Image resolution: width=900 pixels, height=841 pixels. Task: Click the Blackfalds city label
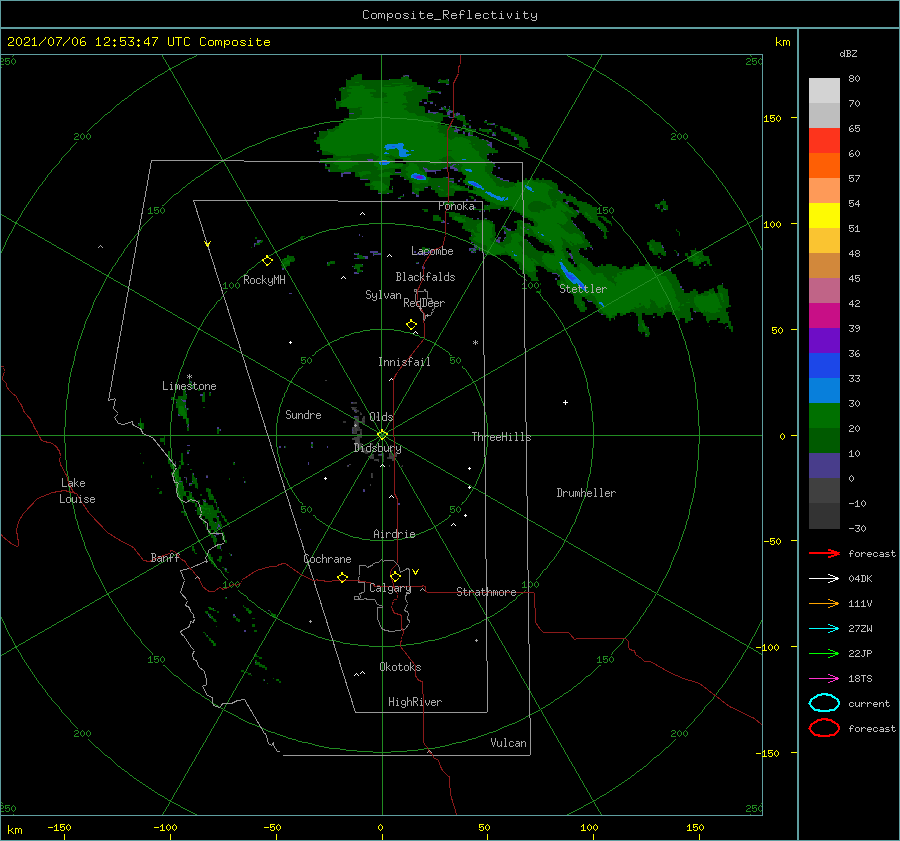click(x=425, y=277)
